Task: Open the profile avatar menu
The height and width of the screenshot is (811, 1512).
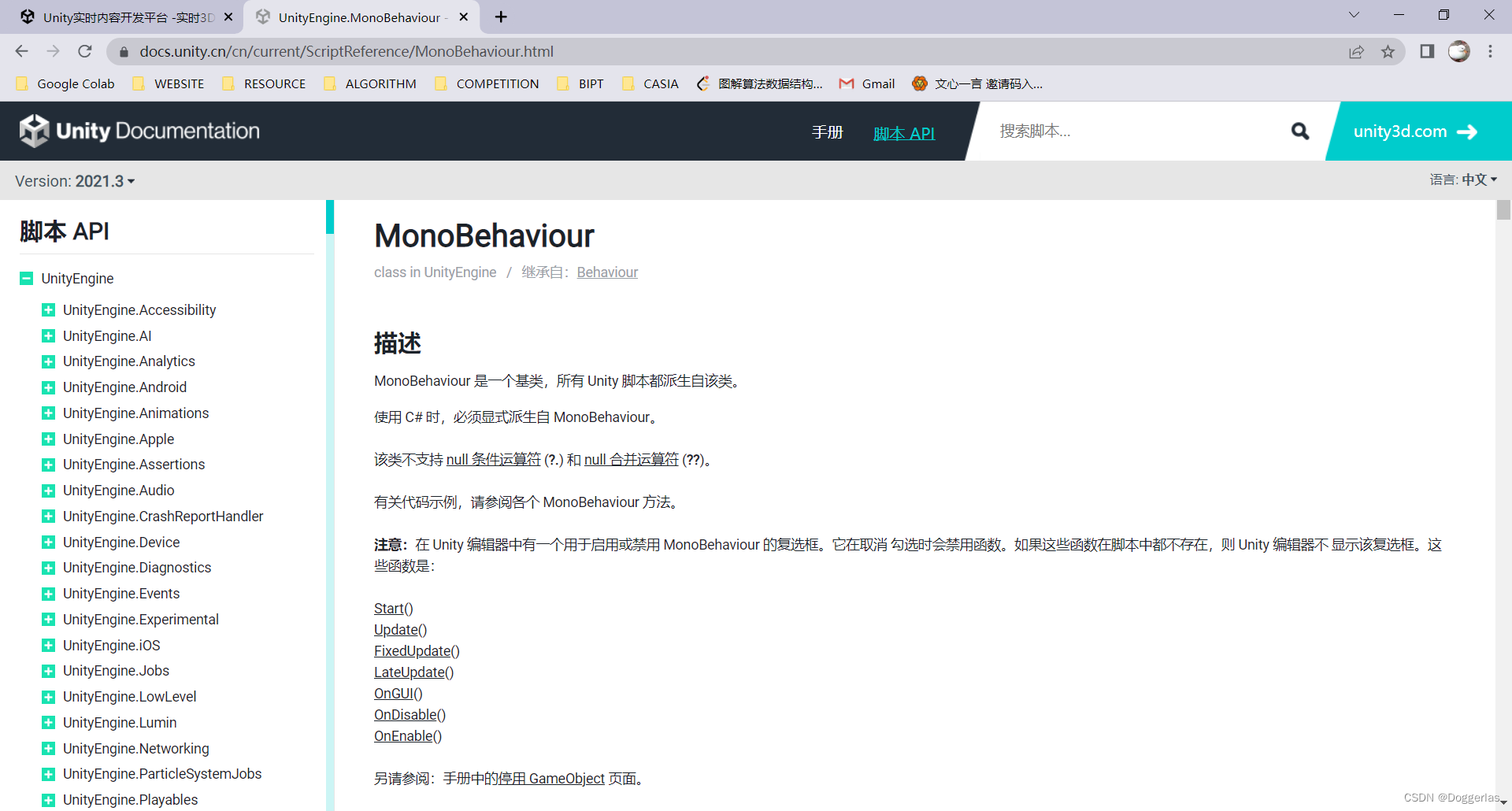Action: pos(1458,51)
